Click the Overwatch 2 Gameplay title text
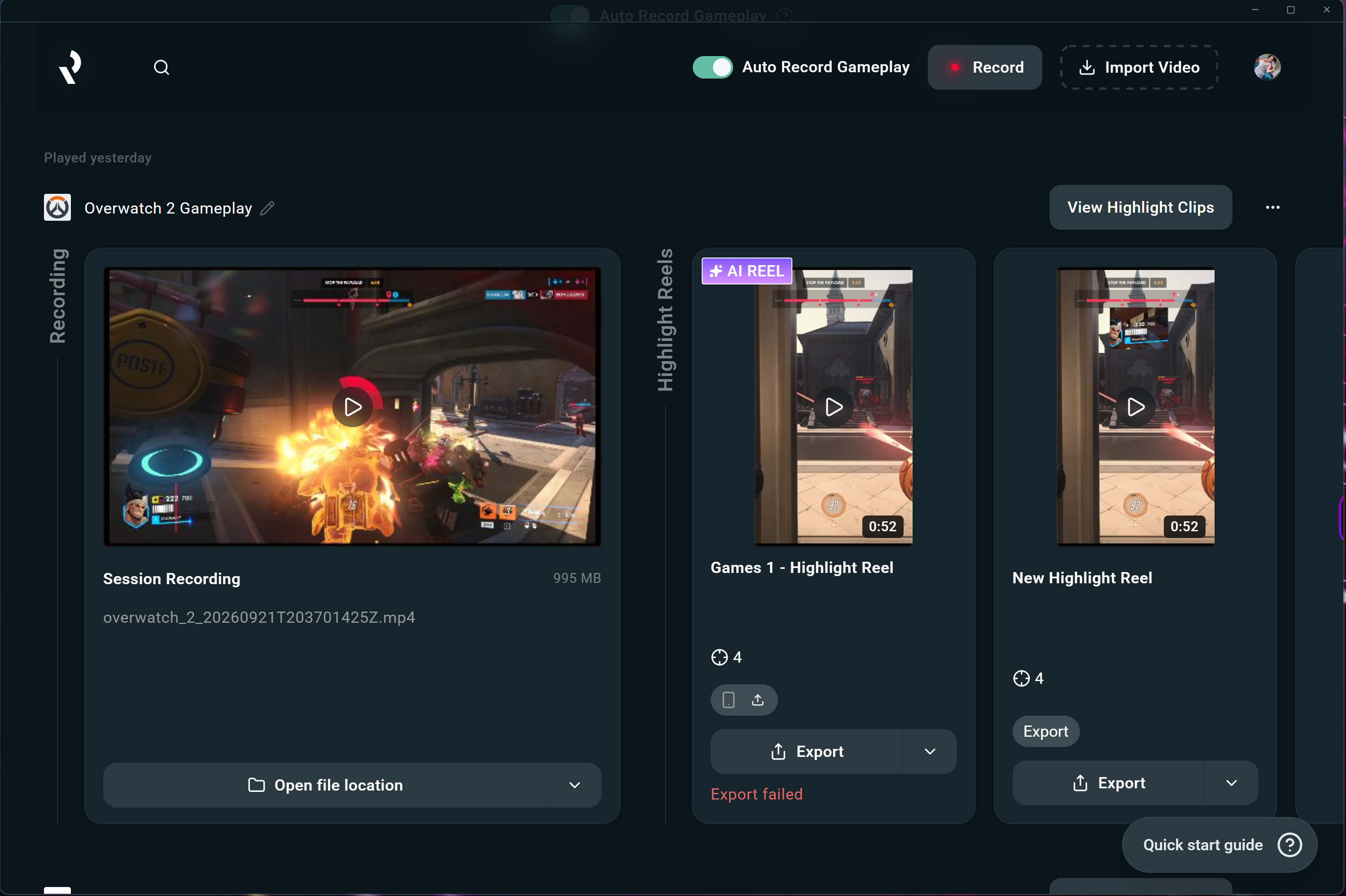Screen dimensions: 1346x896 coord(168,208)
